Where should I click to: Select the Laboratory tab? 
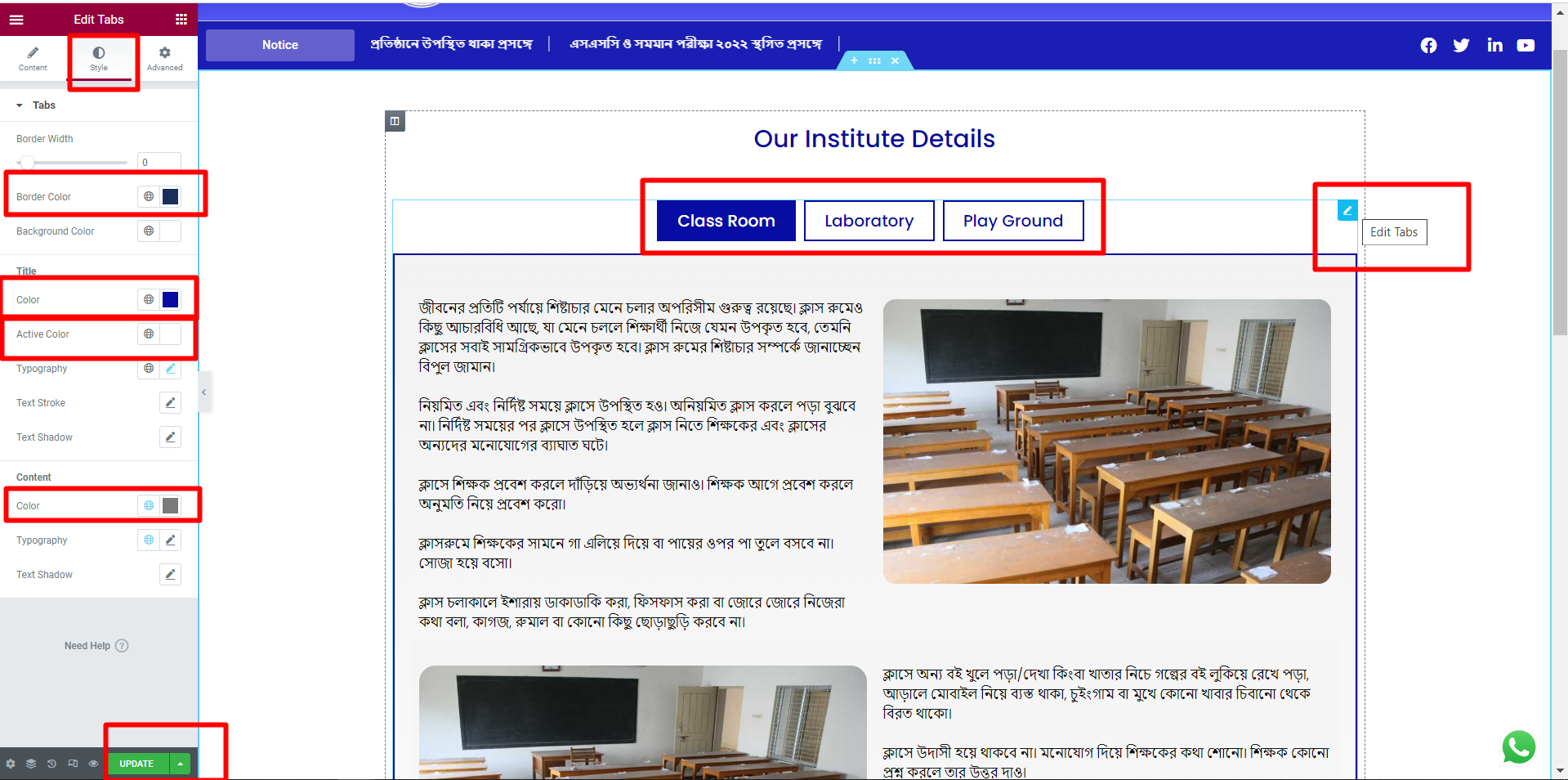tap(869, 221)
